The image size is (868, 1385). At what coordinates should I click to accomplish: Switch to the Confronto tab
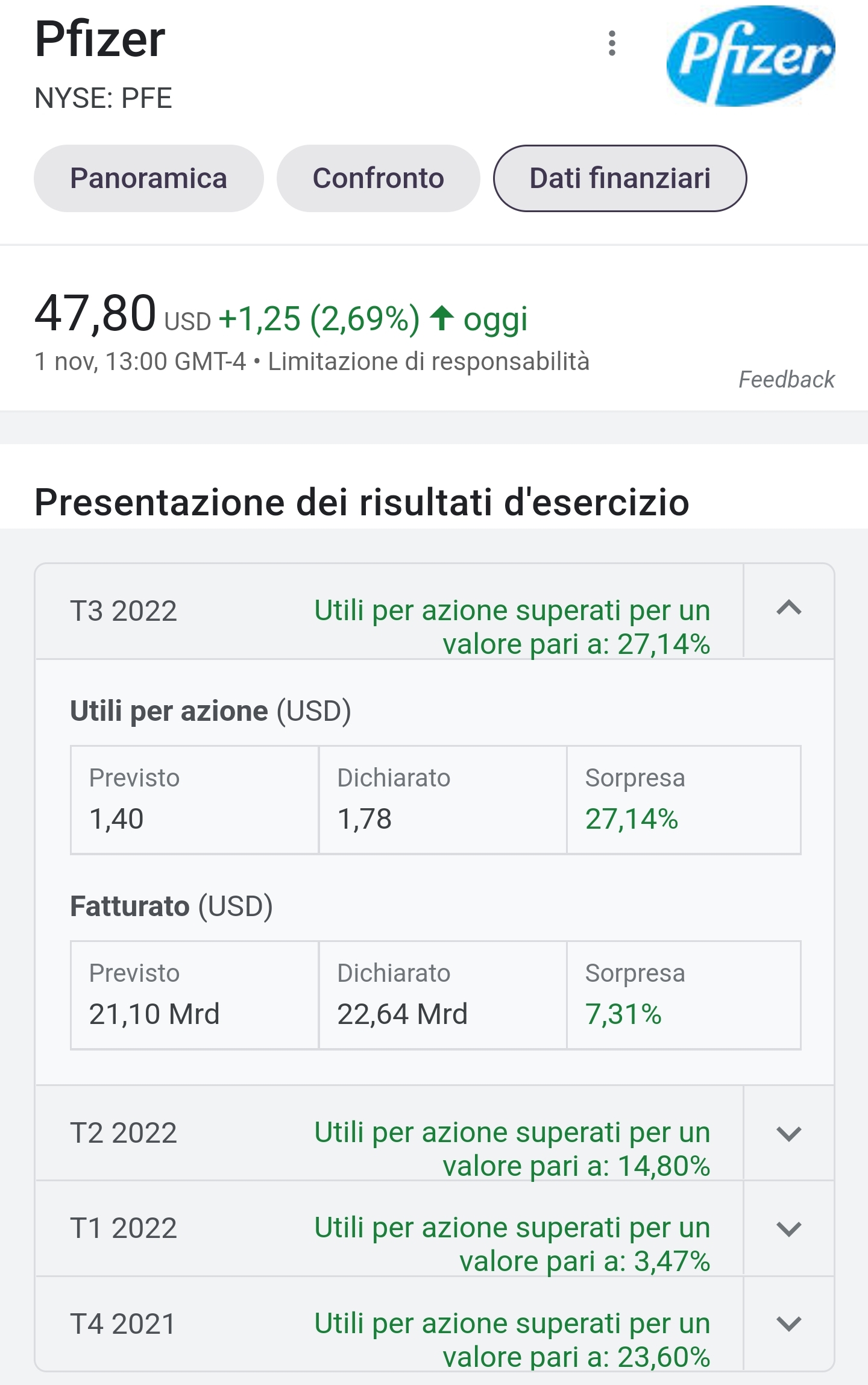pos(378,178)
